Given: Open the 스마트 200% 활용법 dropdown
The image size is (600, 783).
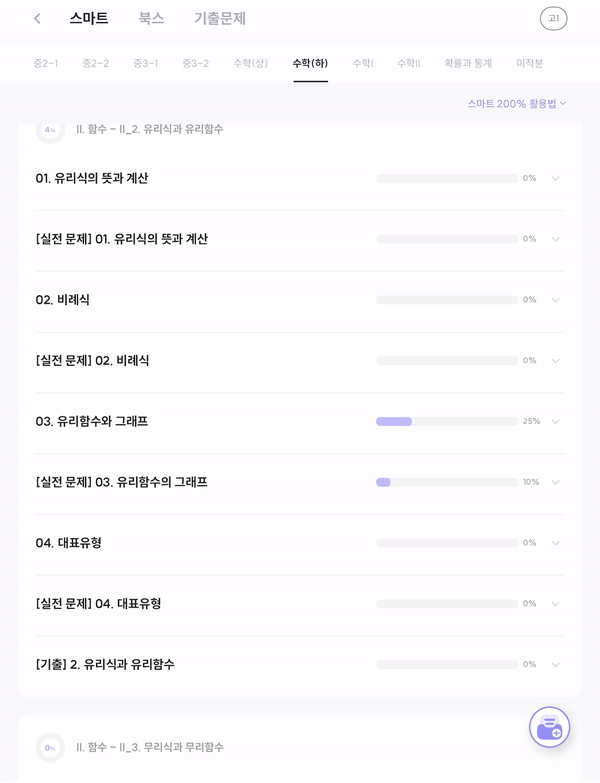Looking at the screenshot, I should [517, 103].
